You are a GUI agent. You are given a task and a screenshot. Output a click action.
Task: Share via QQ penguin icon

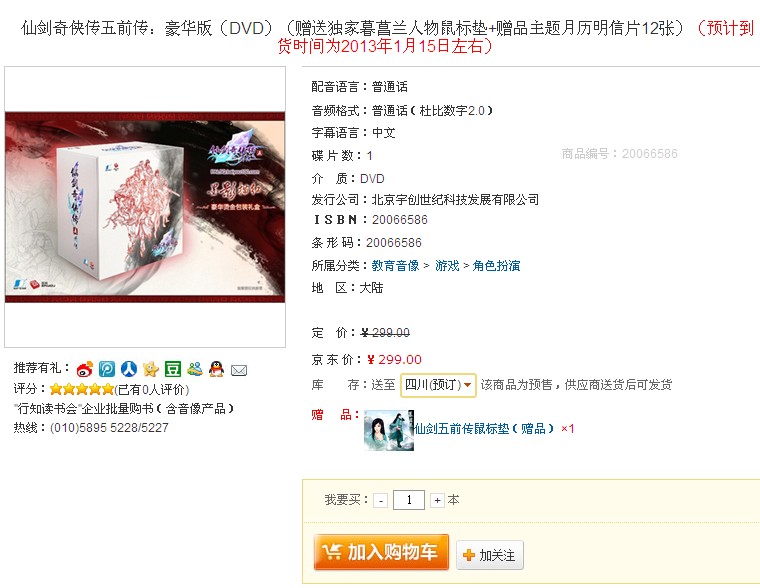[217, 369]
